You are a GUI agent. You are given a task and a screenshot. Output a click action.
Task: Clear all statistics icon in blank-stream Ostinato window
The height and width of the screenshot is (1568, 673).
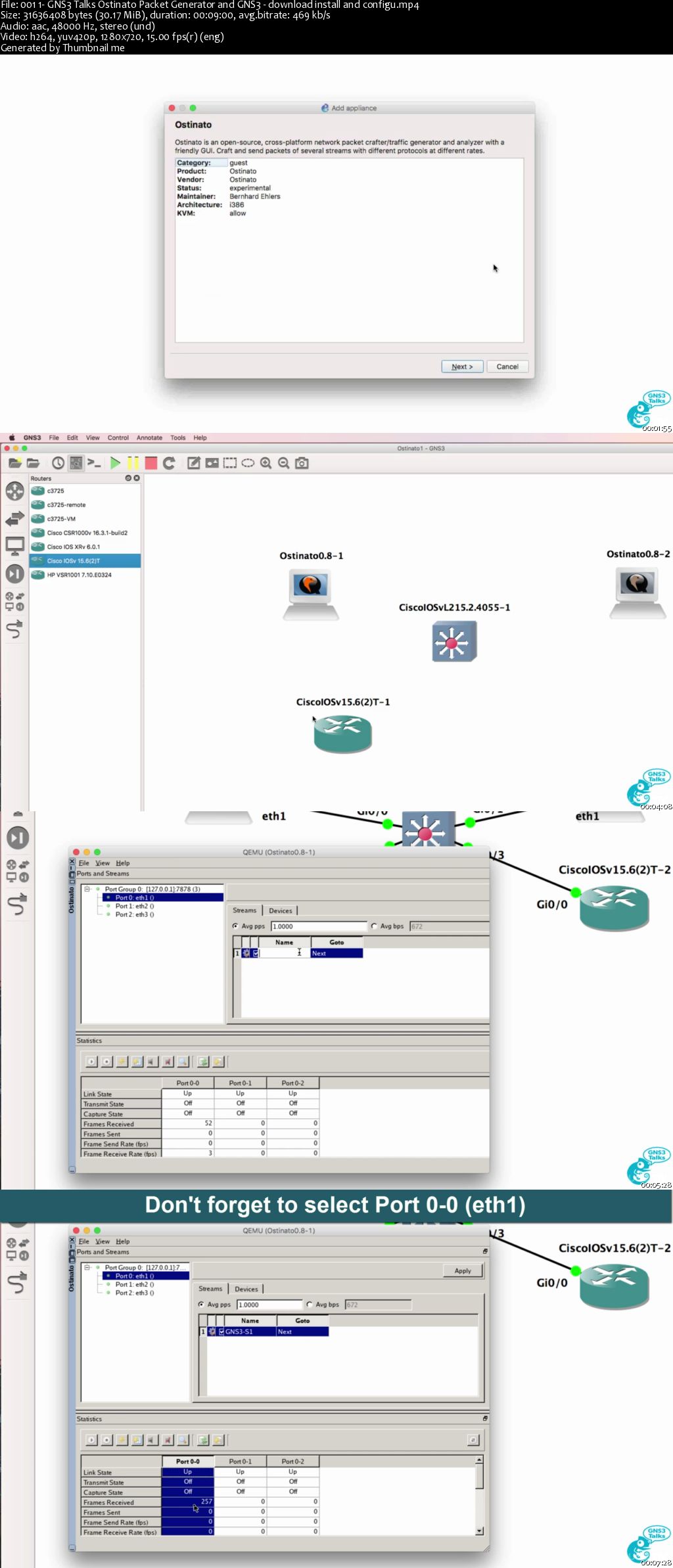137,1062
